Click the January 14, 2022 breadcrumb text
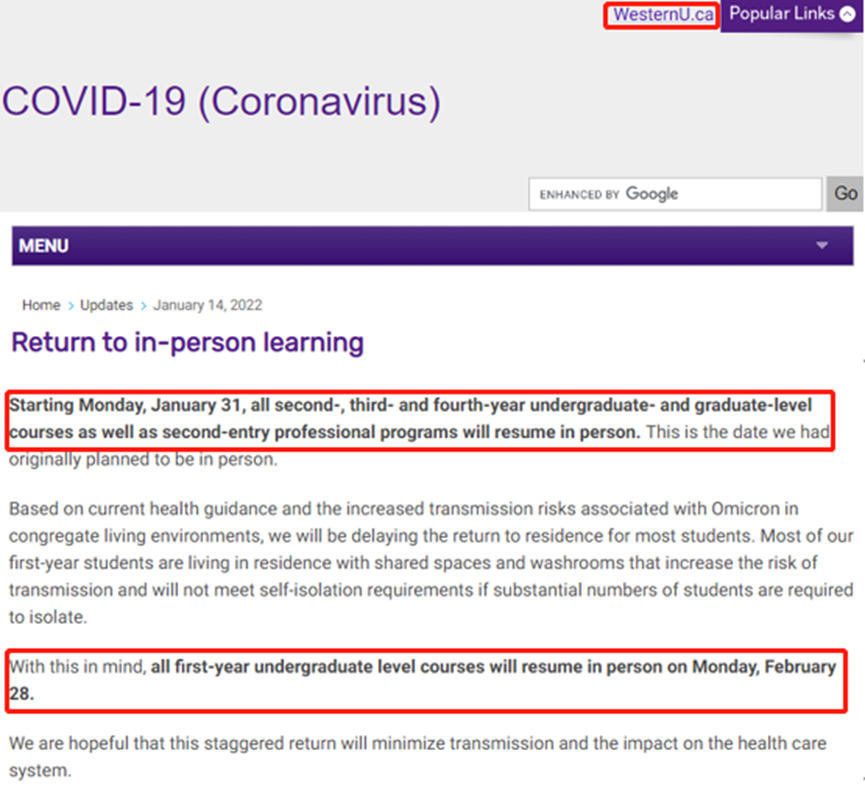Viewport: 865px width, 787px height. [x=207, y=305]
